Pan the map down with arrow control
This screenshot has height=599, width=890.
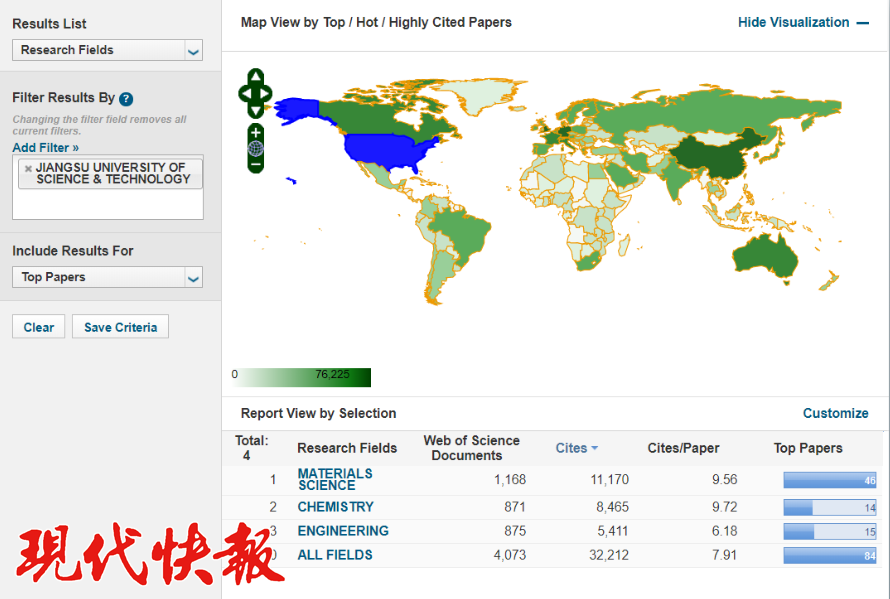coord(256,109)
